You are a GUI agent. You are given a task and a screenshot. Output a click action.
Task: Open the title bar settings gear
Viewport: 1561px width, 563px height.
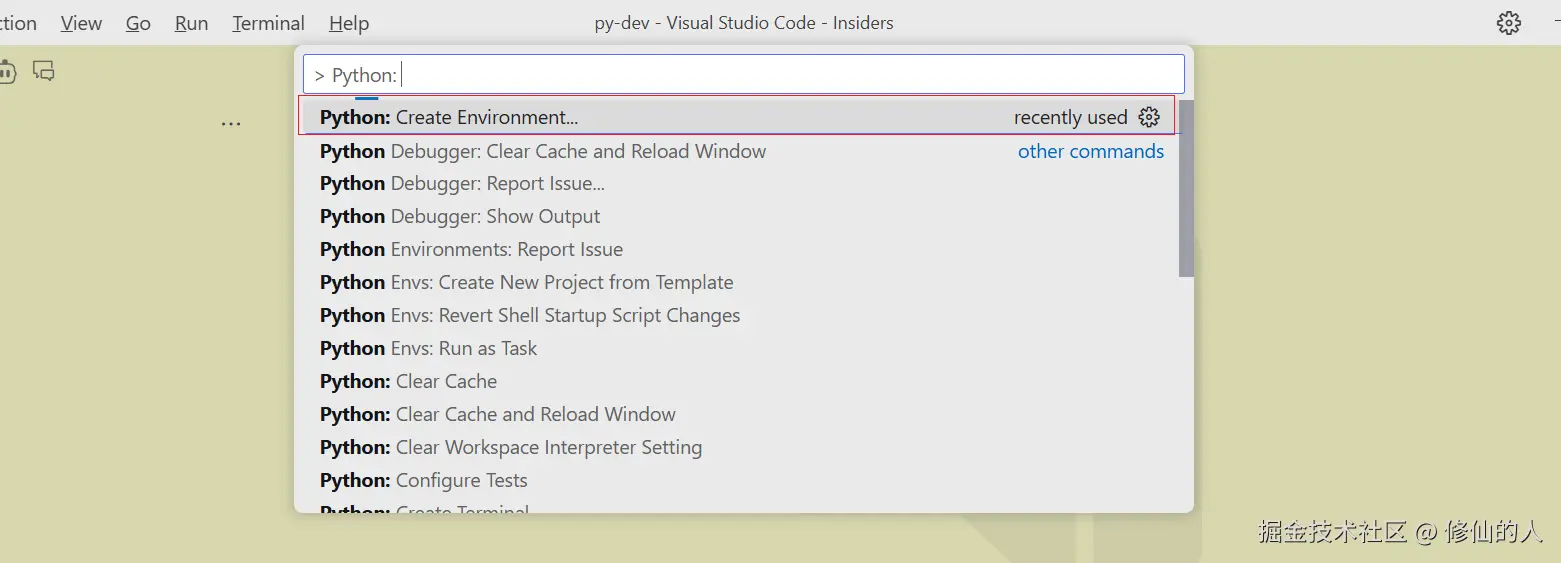pyautogui.click(x=1508, y=23)
